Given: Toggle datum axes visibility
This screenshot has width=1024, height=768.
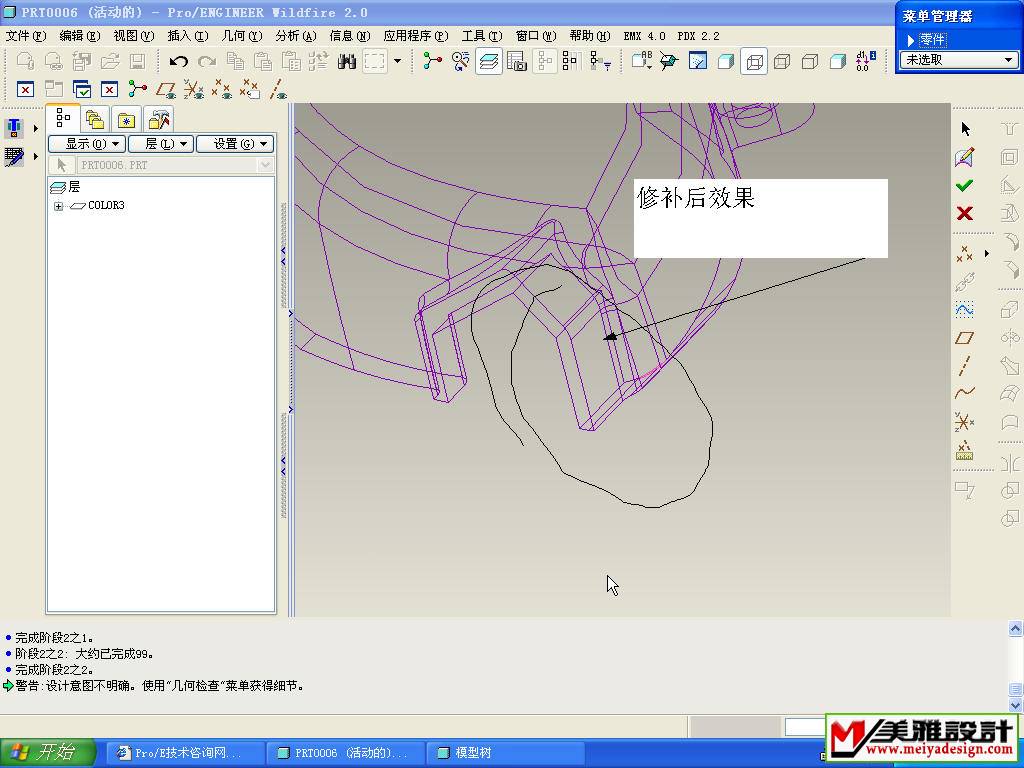Looking at the screenshot, I should point(279,89).
